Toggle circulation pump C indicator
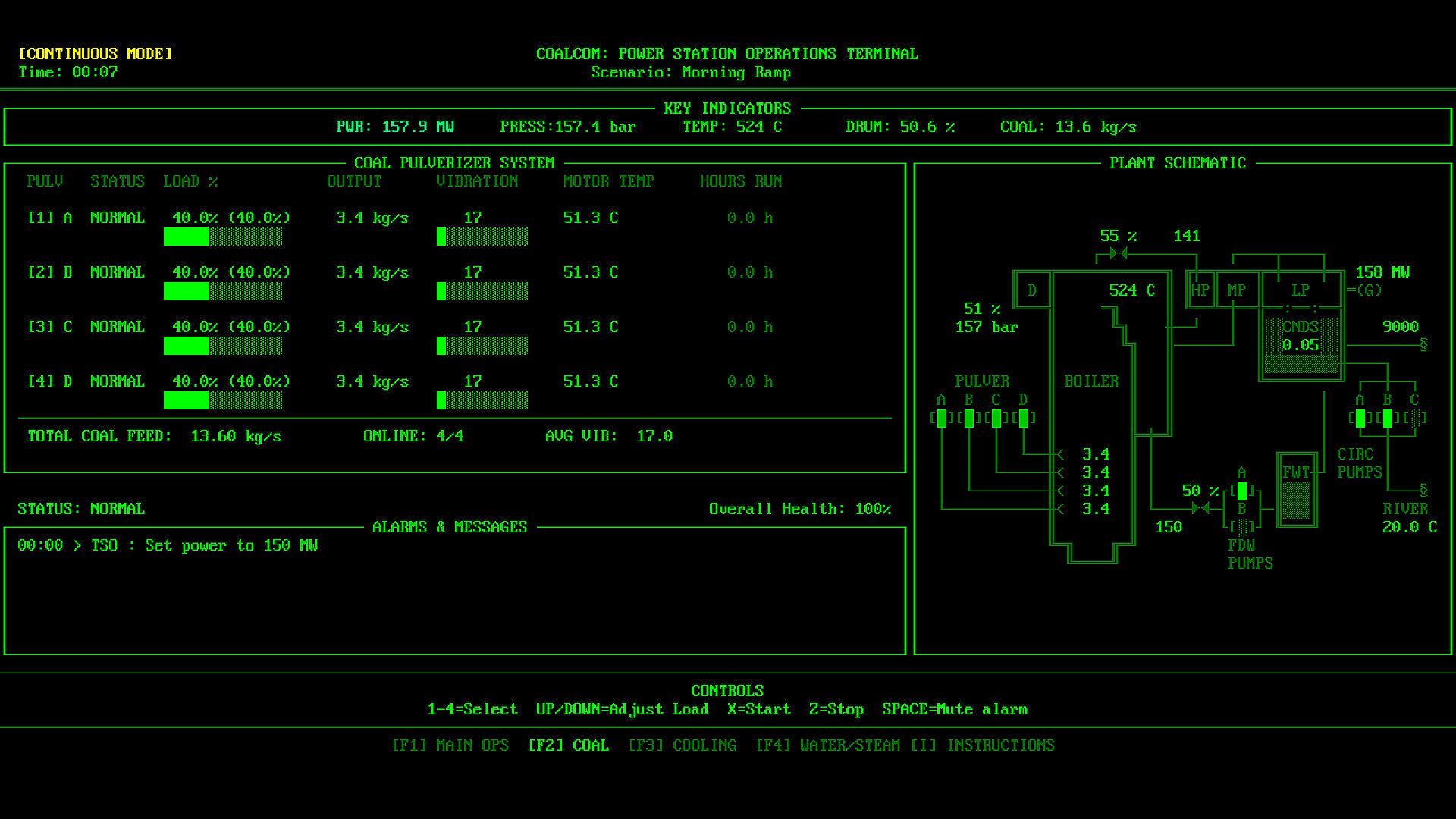The height and width of the screenshot is (819, 1456). click(1414, 418)
